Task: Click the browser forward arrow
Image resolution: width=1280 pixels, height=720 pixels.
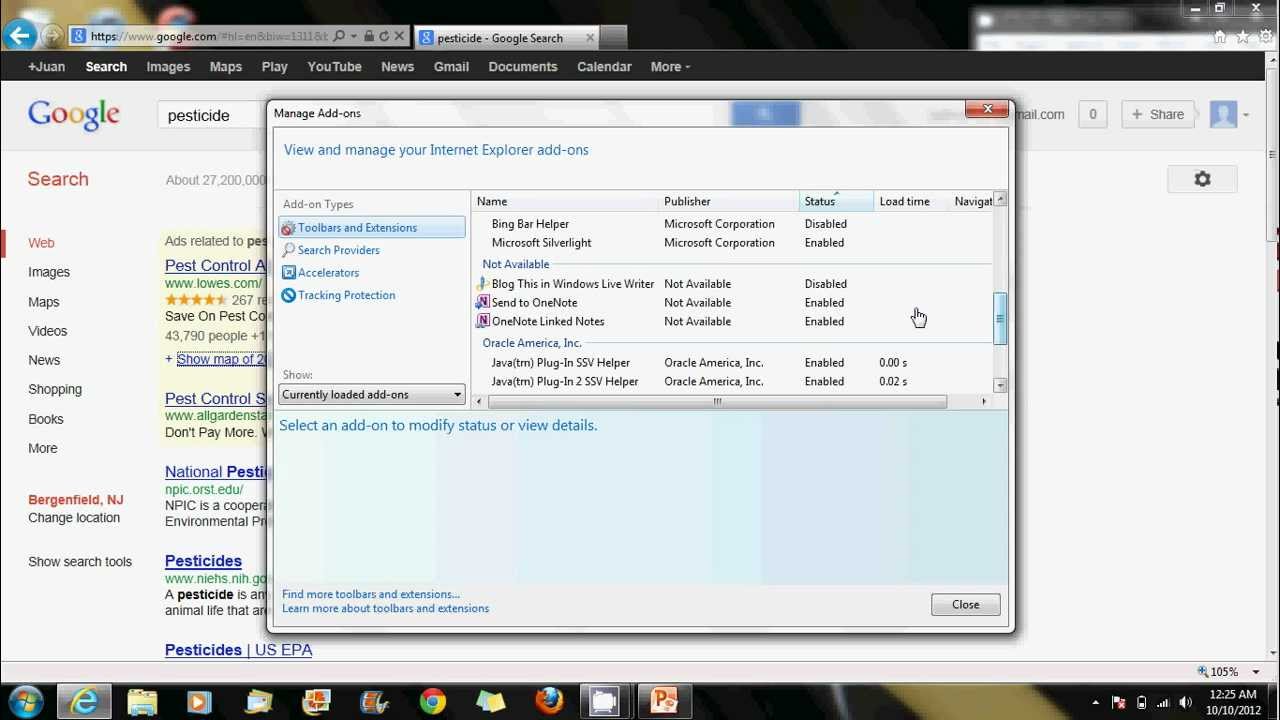Action: [x=52, y=37]
